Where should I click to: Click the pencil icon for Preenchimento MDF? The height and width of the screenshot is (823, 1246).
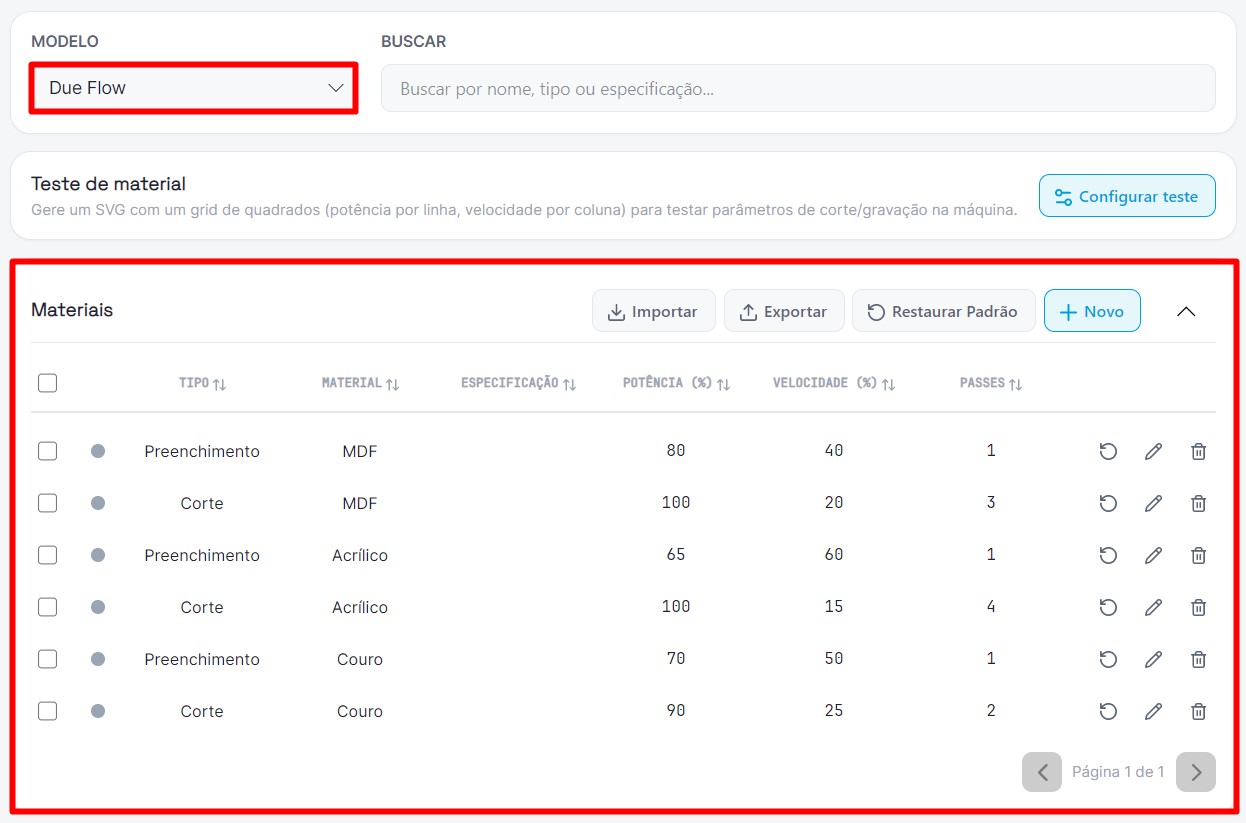point(1153,451)
